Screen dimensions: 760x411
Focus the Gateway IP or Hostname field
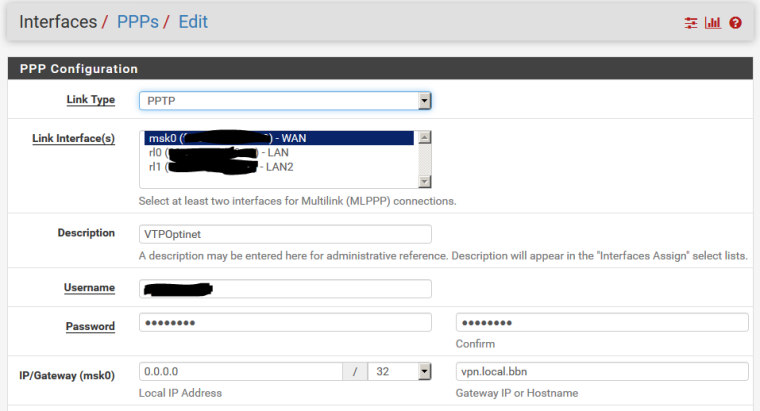coord(602,372)
